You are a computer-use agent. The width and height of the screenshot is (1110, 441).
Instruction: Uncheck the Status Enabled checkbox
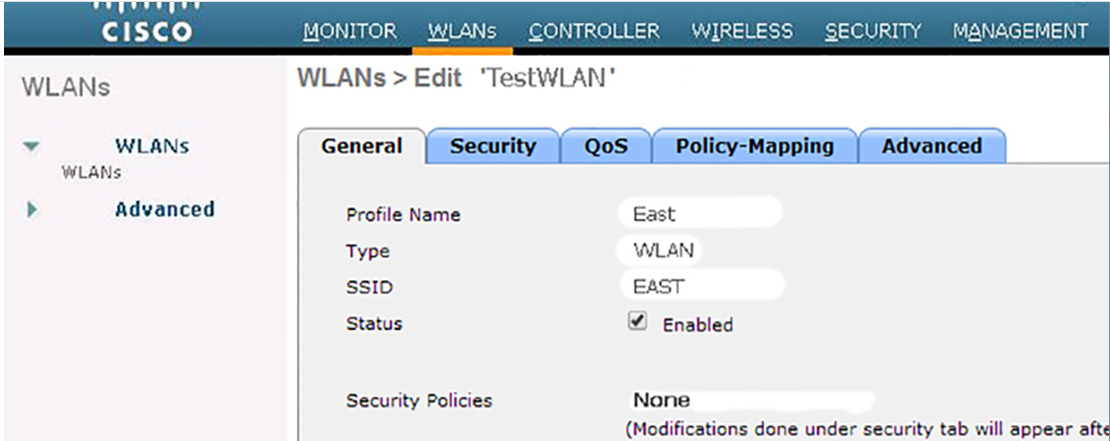click(638, 321)
